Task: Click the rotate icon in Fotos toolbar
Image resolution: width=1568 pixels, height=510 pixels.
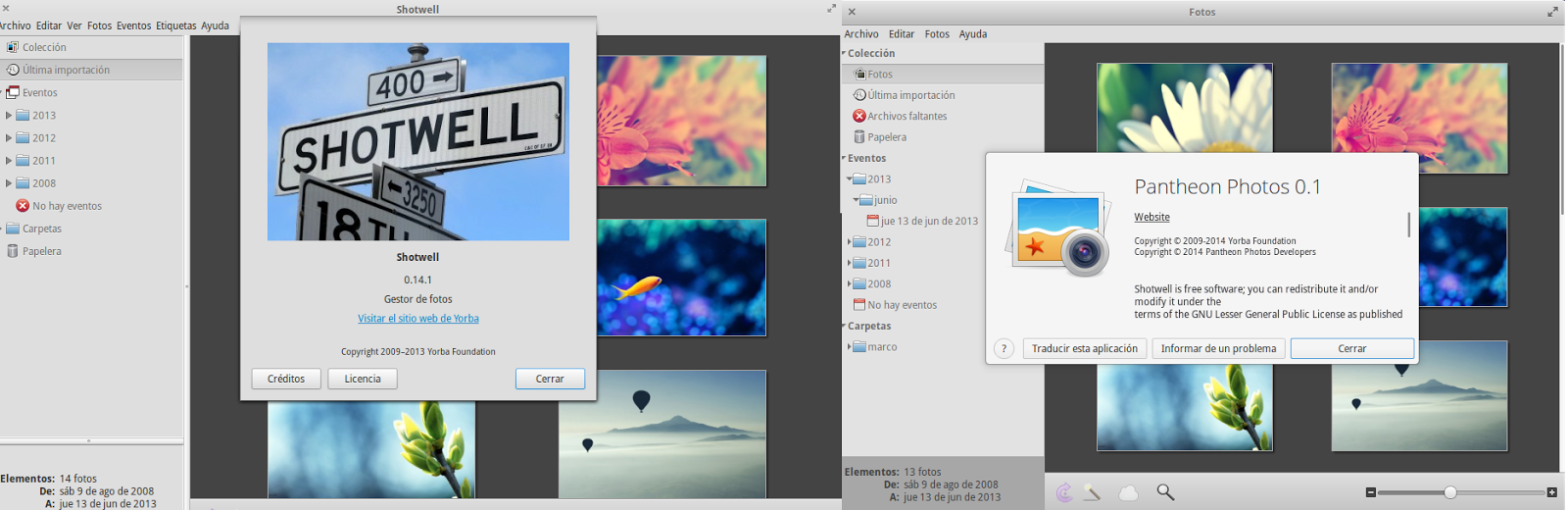Action: (1064, 492)
